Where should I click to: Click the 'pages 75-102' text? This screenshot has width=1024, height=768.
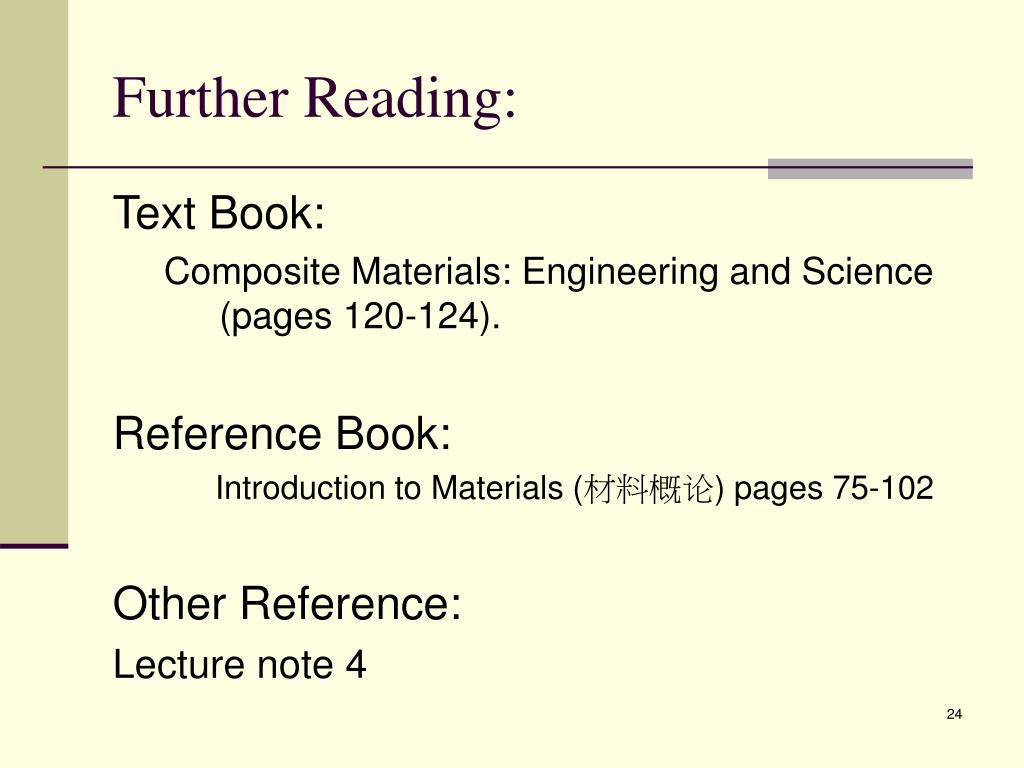coord(833,488)
